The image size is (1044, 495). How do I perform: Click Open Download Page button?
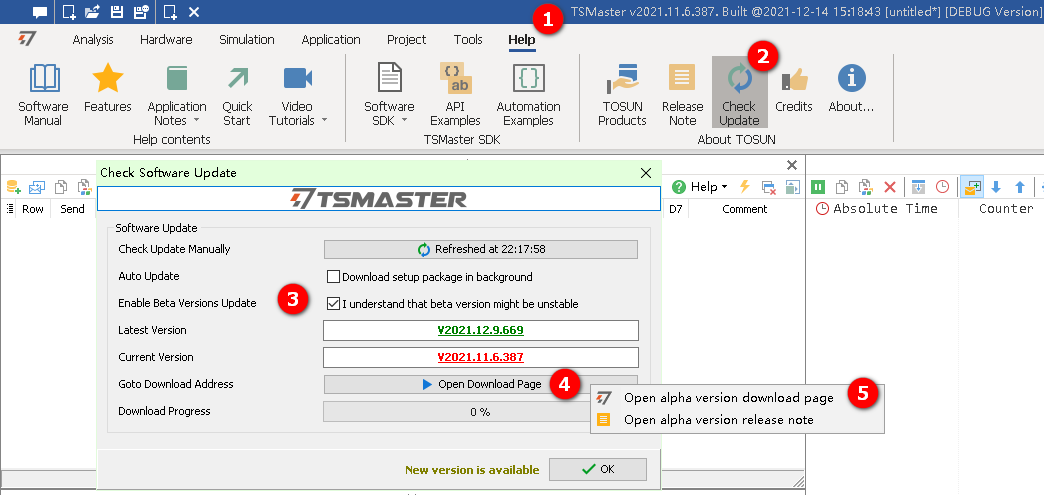point(481,384)
